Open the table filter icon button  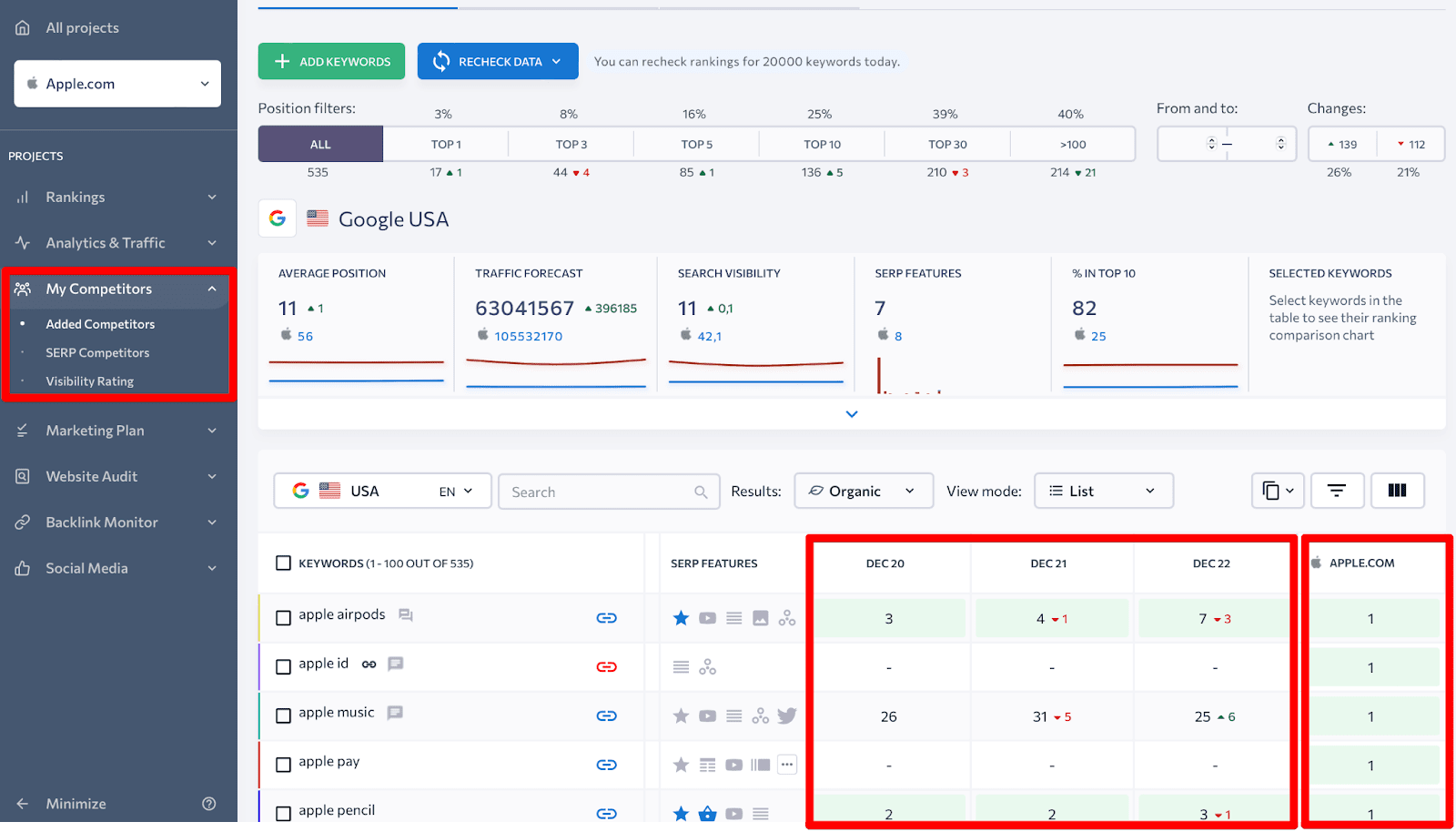click(x=1337, y=491)
